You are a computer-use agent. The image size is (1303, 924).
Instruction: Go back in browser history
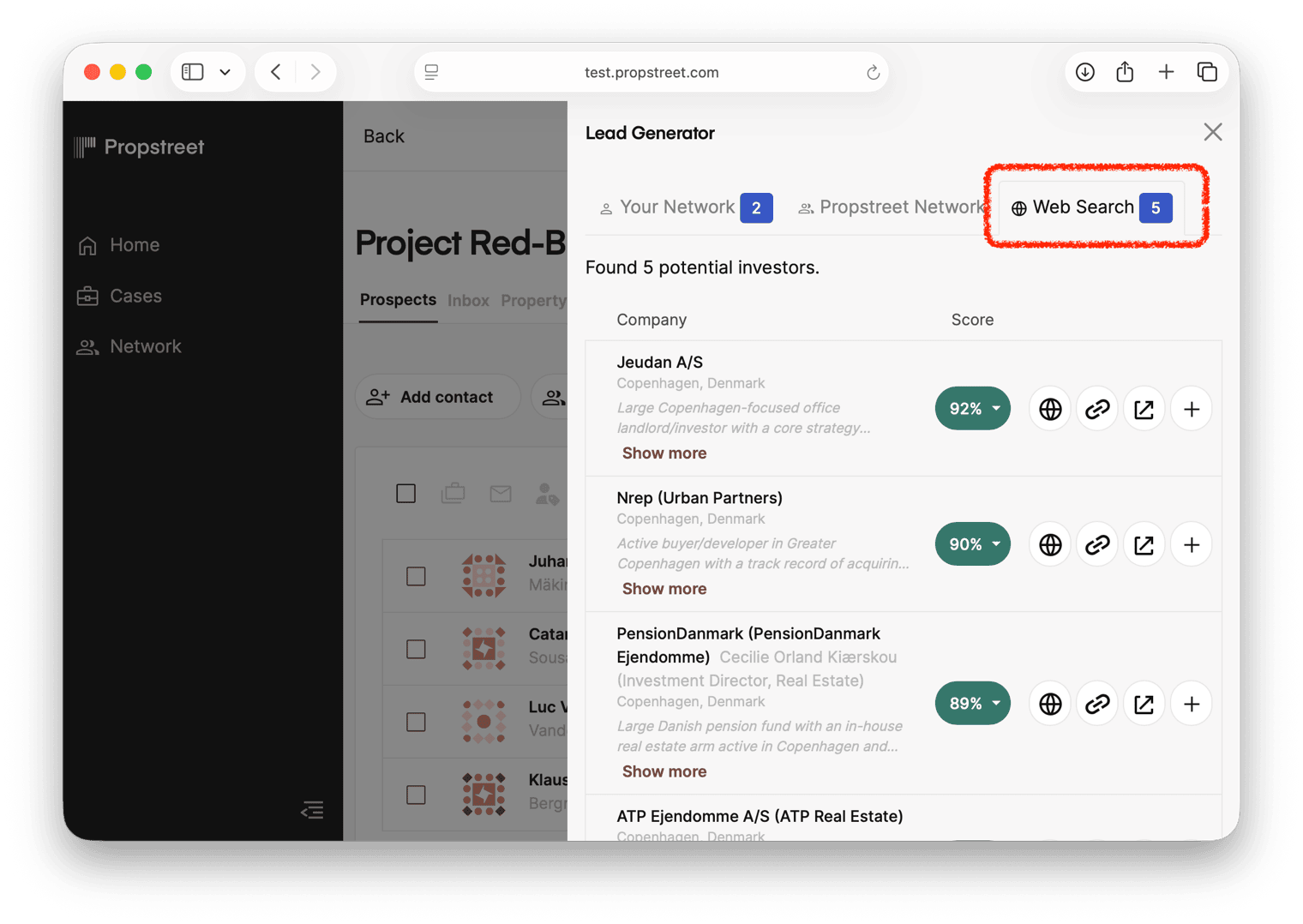276,72
